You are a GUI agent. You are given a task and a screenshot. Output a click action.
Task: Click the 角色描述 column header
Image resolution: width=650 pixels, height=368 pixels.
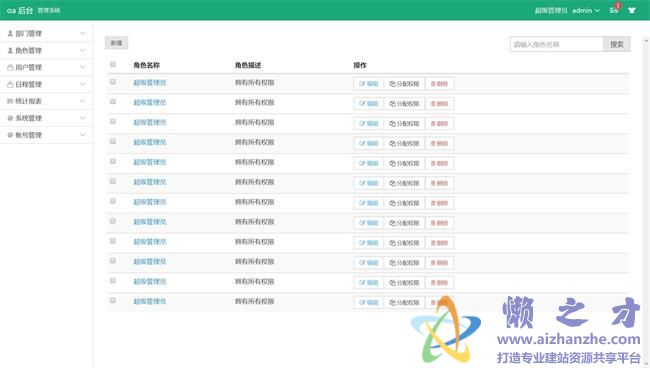click(x=248, y=65)
